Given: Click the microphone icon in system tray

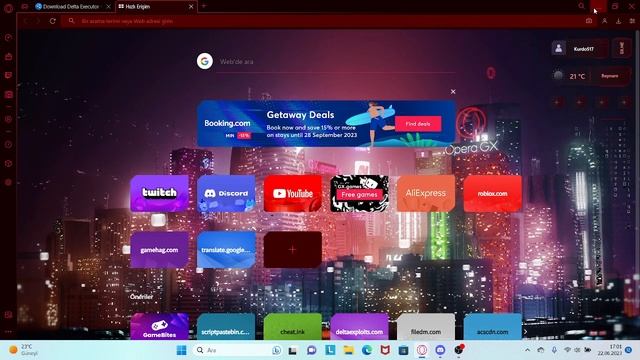Looking at the screenshot, I should pos(554,350).
